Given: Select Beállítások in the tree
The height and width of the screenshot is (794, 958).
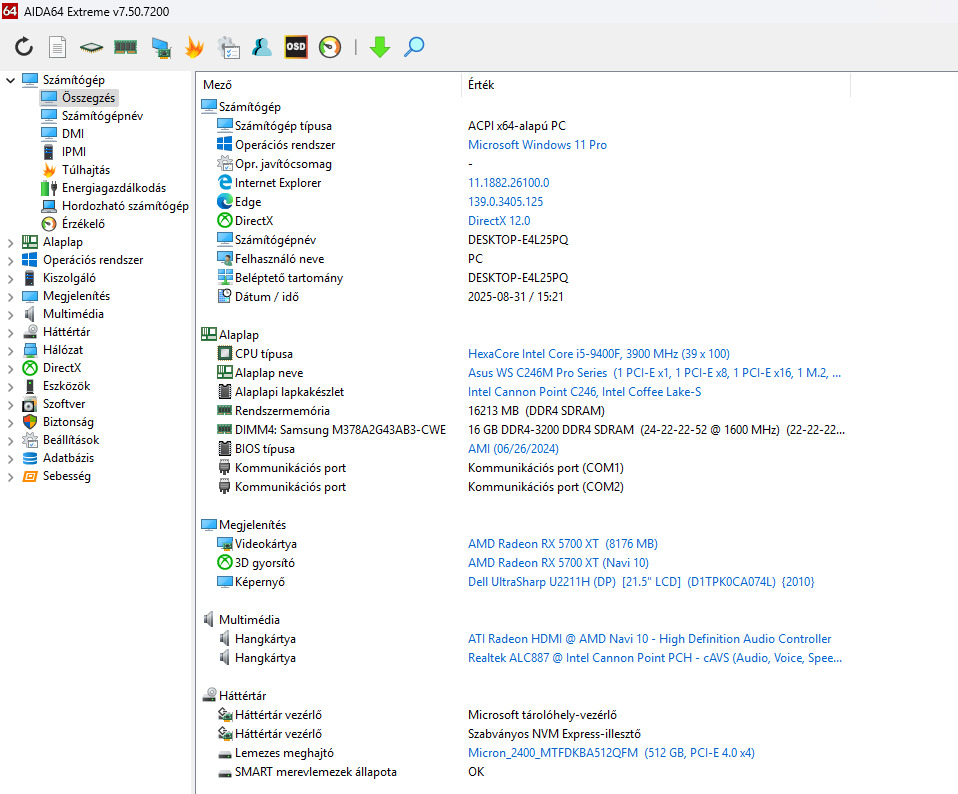Looking at the screenshot, I should tap(70, 440).
